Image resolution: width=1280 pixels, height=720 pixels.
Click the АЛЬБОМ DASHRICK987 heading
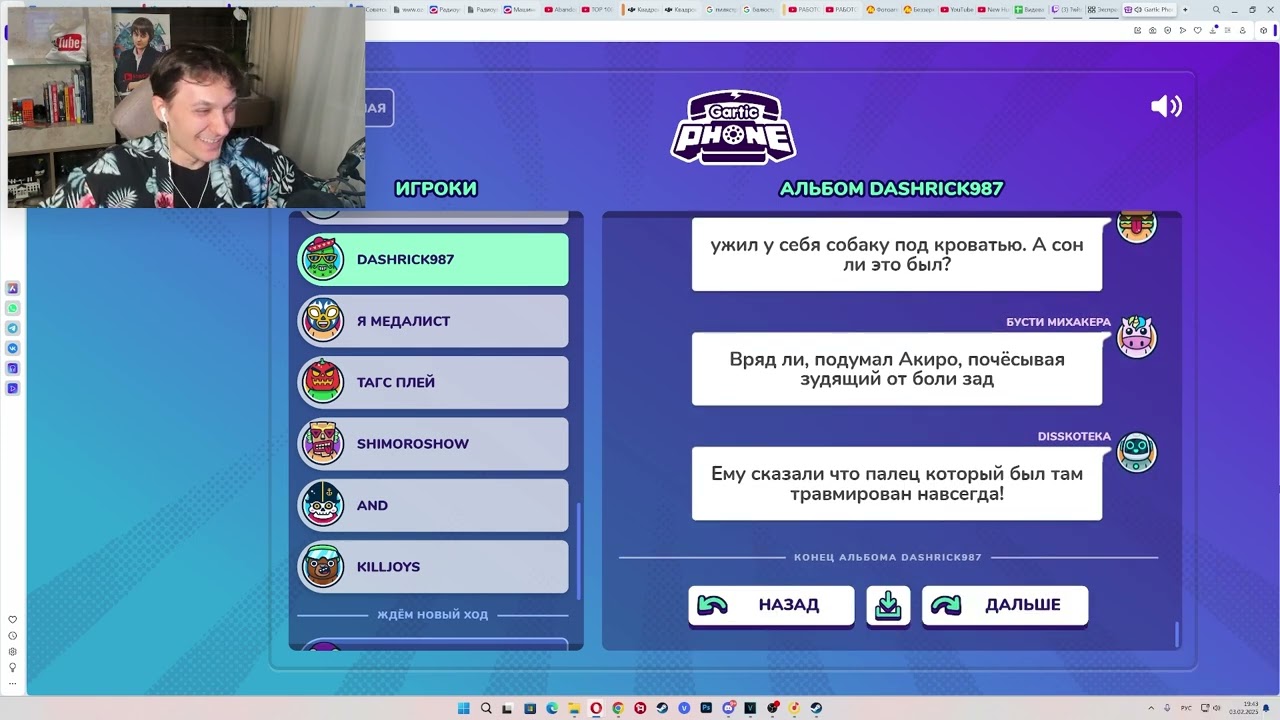[891, 188]
